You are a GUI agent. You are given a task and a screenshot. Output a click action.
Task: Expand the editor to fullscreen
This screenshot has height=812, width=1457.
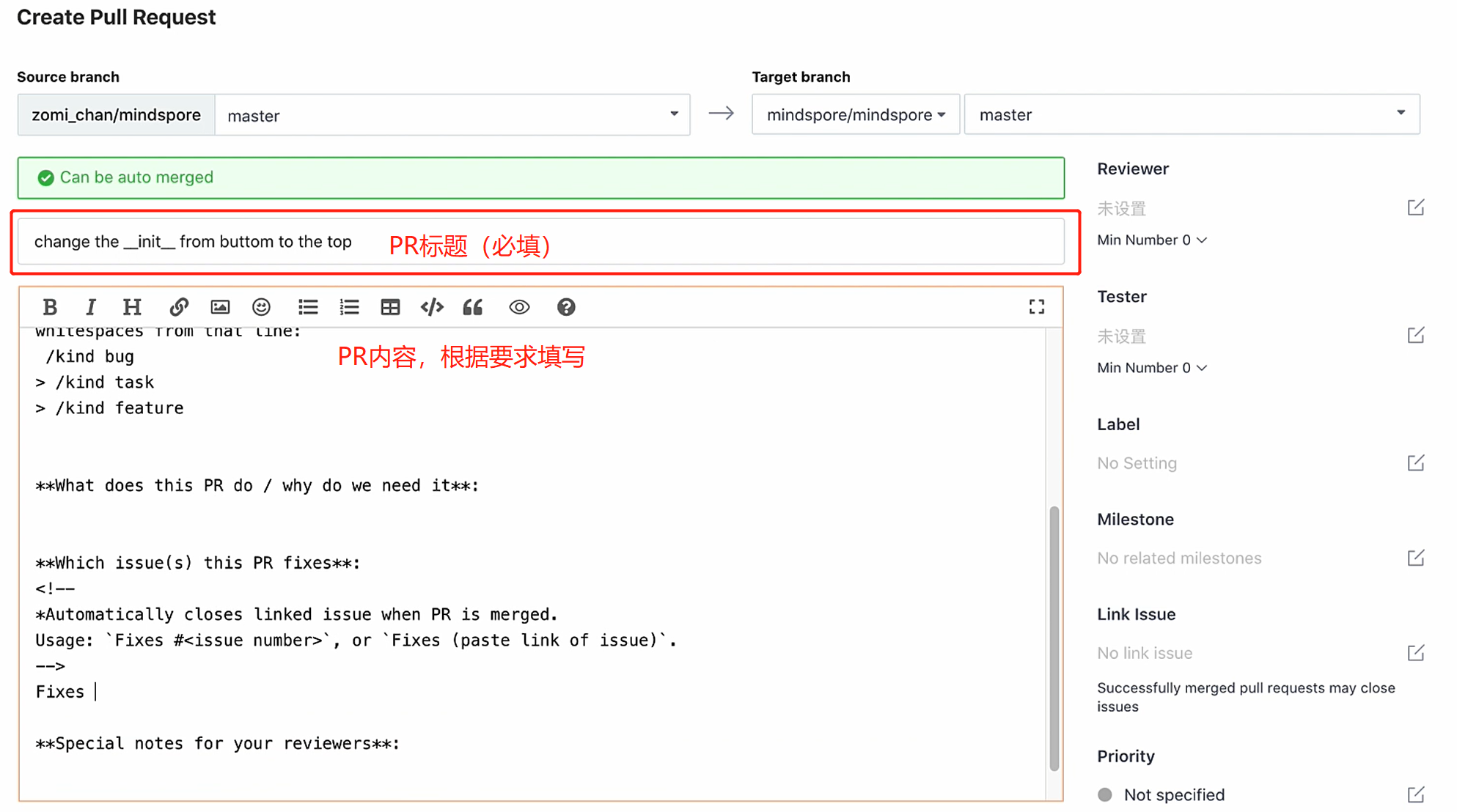click(1036, 307)
